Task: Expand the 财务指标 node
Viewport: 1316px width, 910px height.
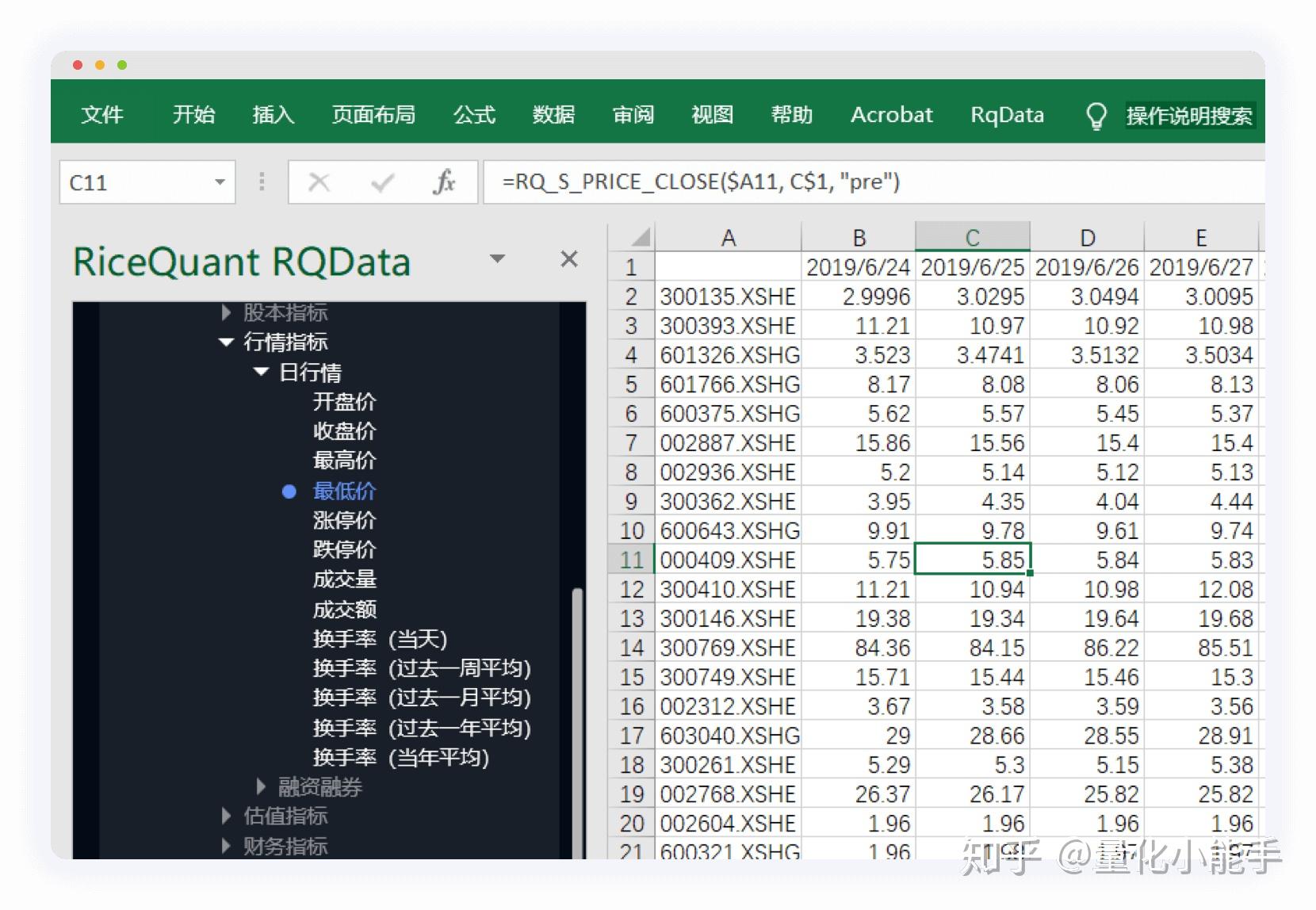Action: click(226, 846)
